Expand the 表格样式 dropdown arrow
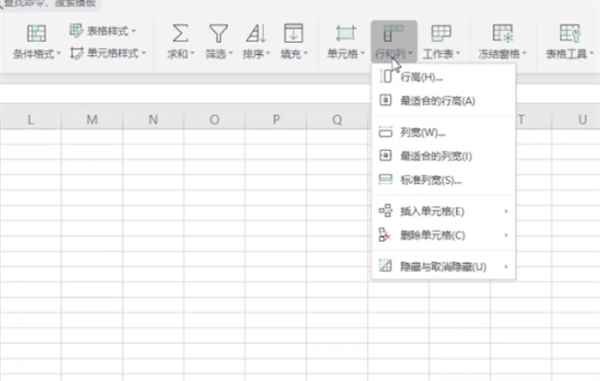The image size is (600, 381). (x=134, y=31)
